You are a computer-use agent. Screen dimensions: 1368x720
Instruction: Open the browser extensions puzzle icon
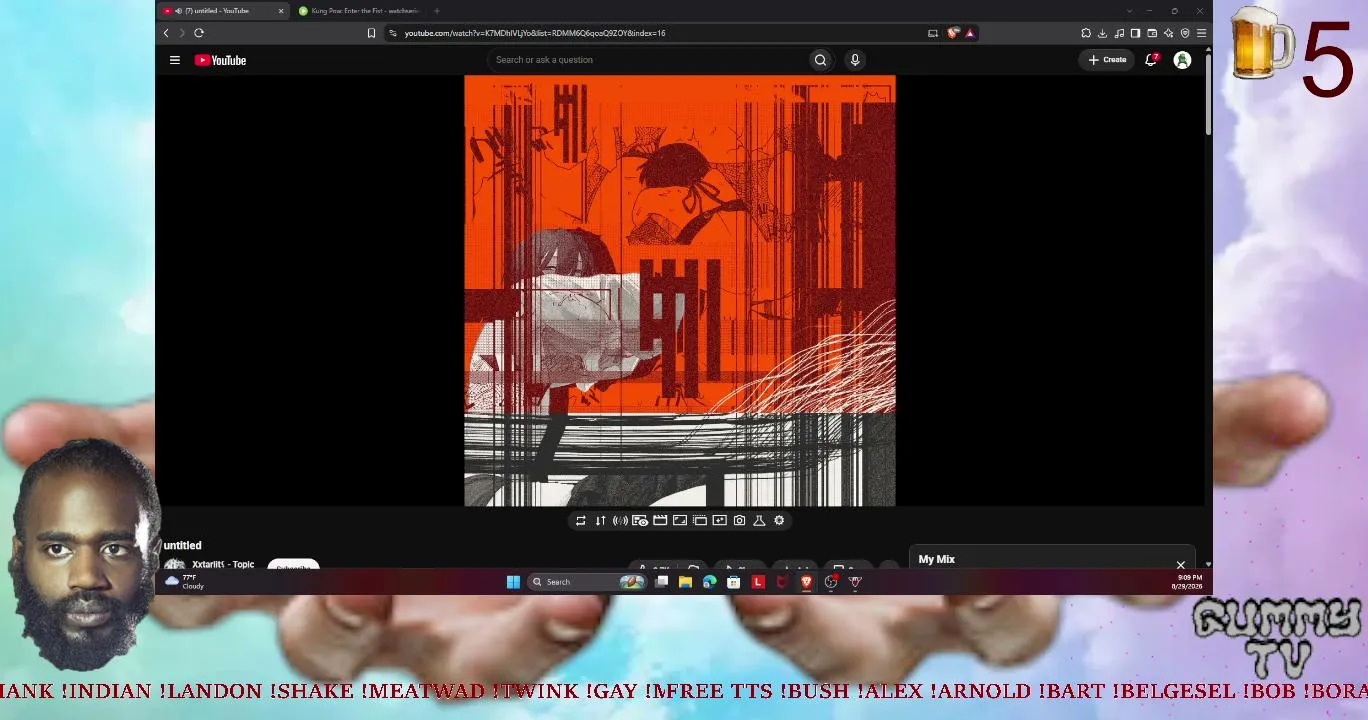[1086, 33]
